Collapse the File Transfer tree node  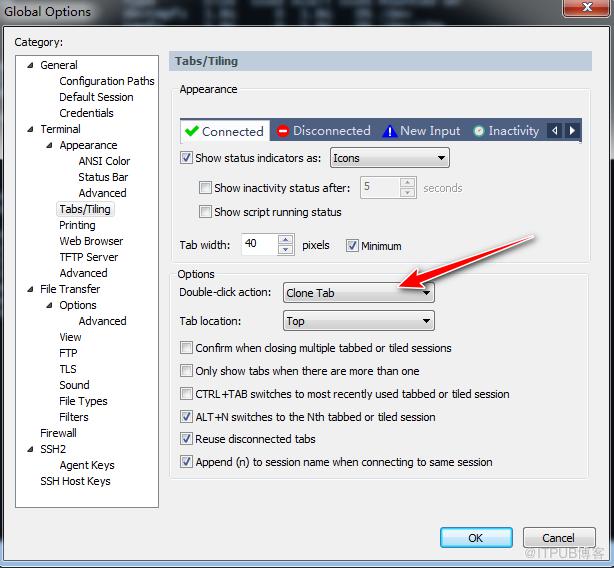coord(30,289)
